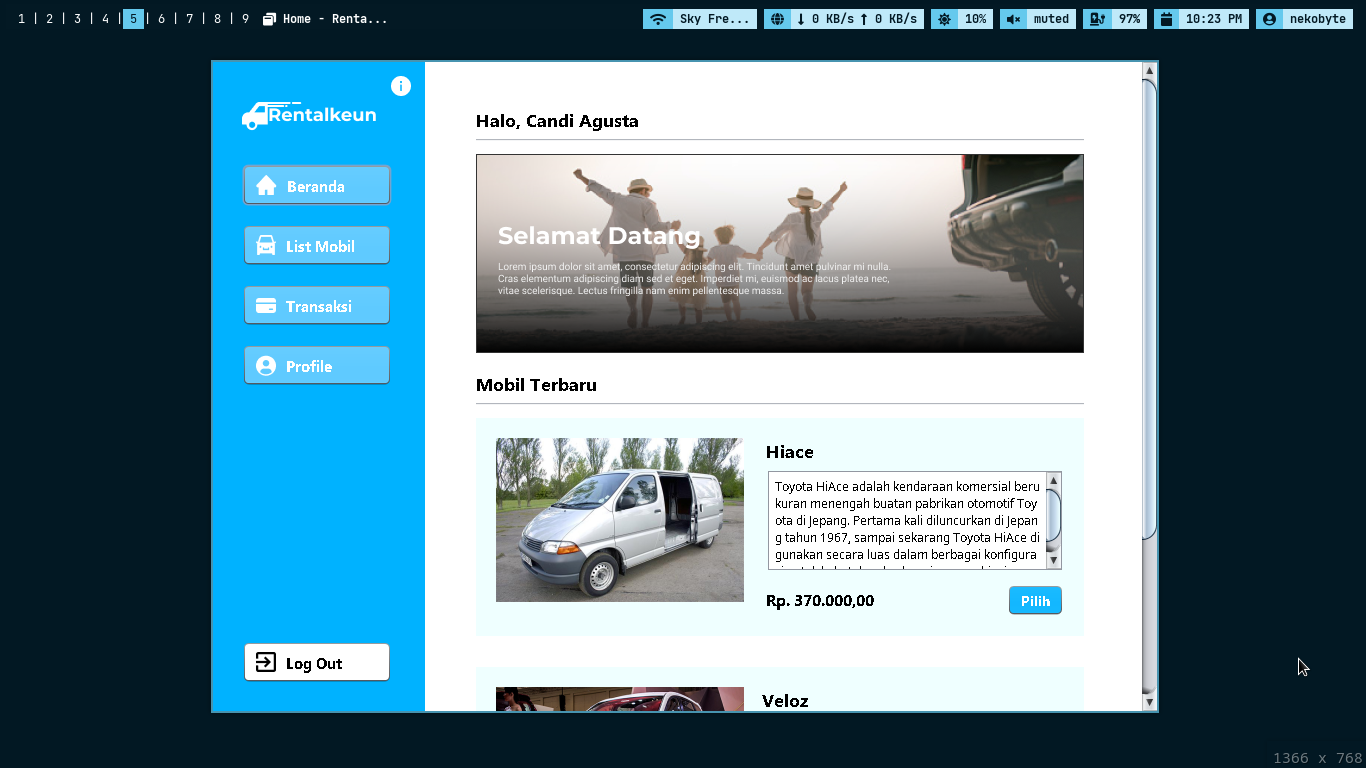Open the Profile page

click(317, 366)
